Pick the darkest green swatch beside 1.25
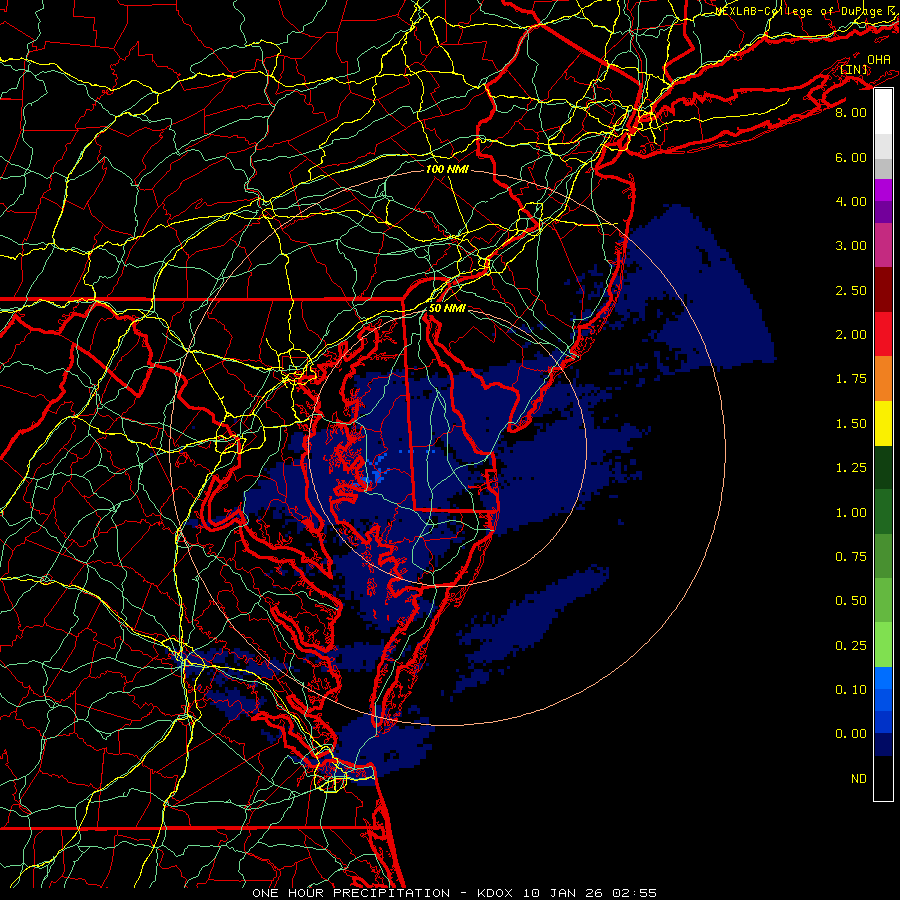 click(x=883, y=467)
